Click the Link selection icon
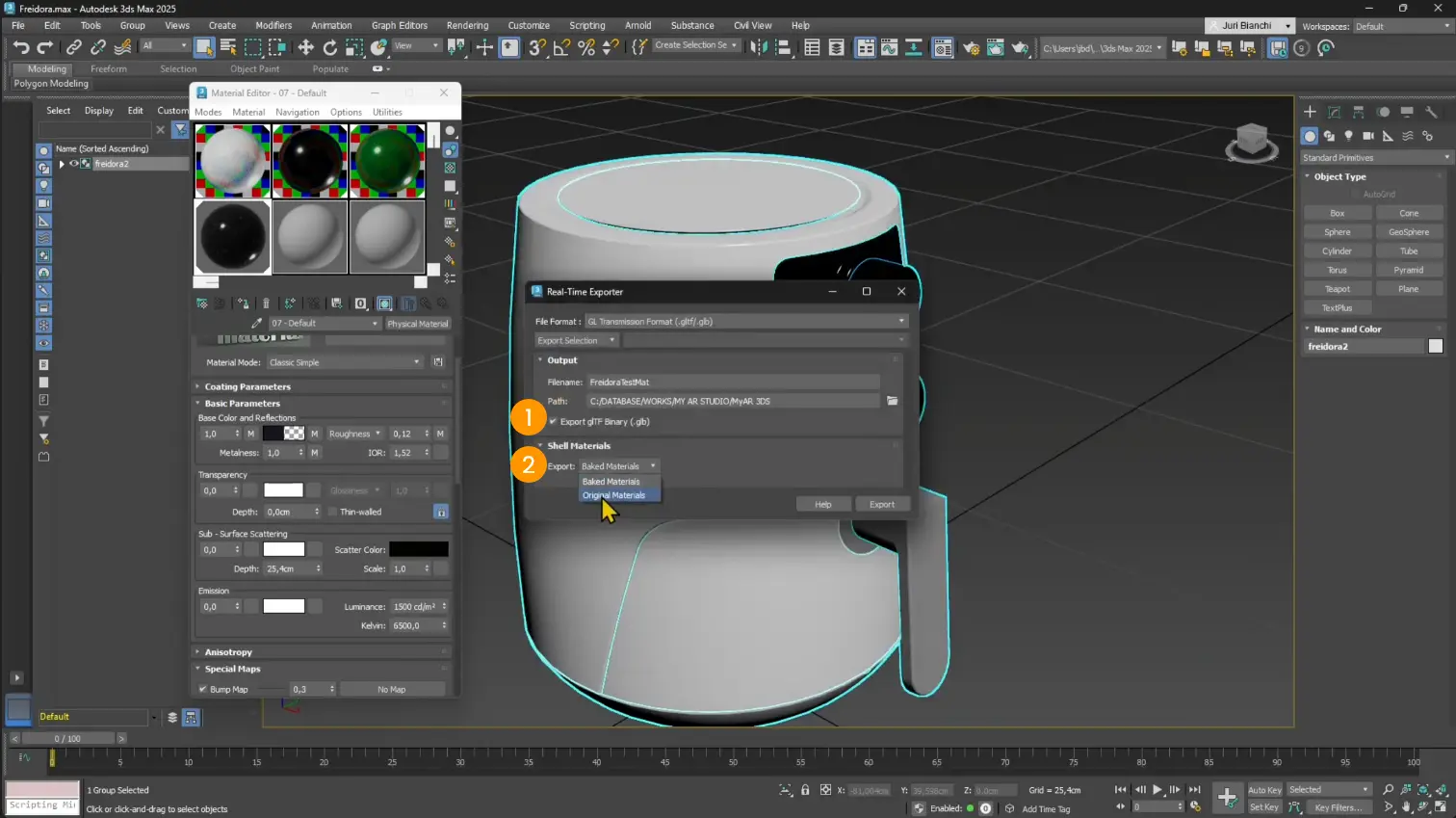 (73, 47)
